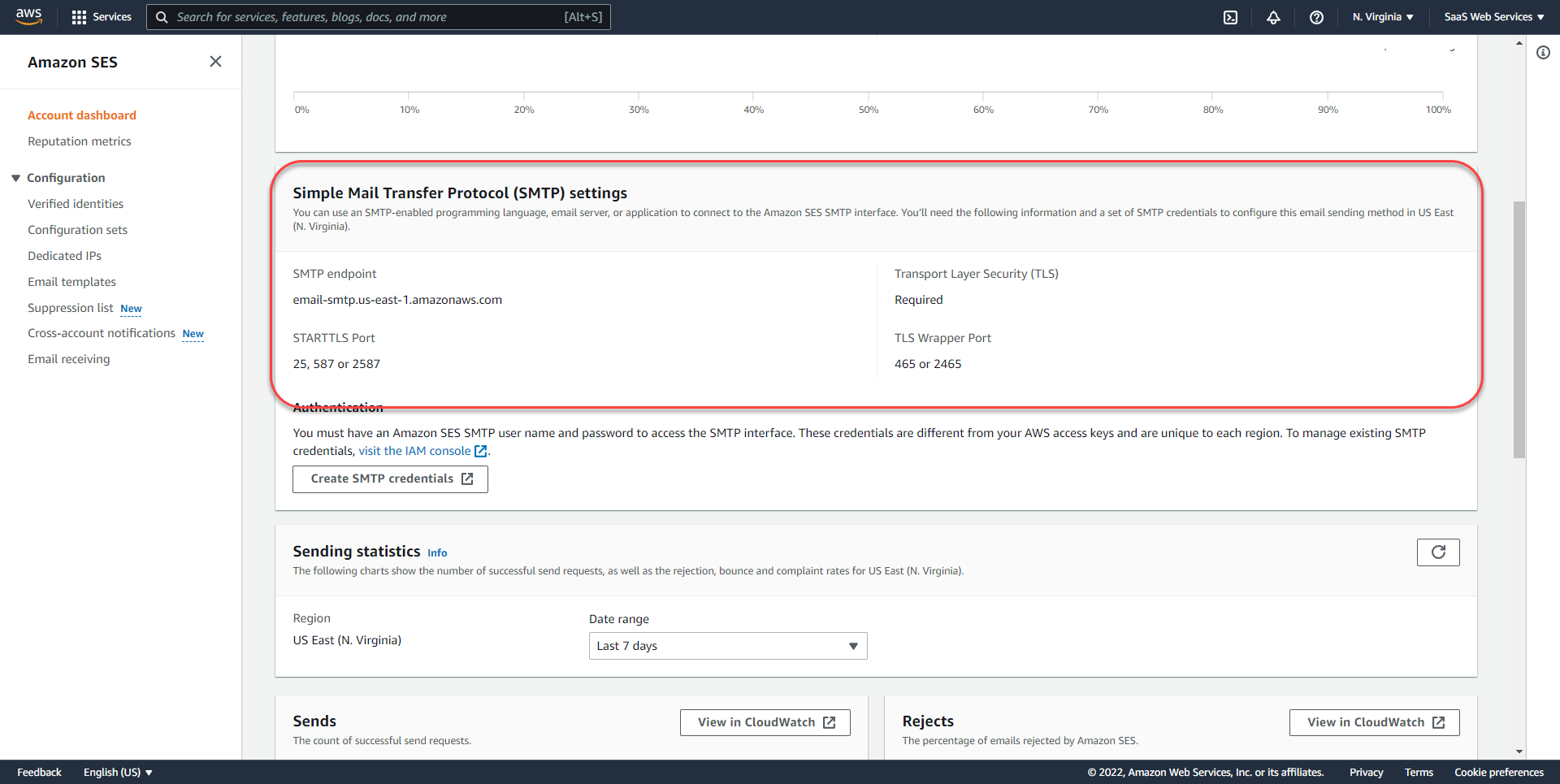The height and width of the screenshot is (784, 1560).
Task: Open the N. Virginia region dropdown
Action: tap(1383, 17)
